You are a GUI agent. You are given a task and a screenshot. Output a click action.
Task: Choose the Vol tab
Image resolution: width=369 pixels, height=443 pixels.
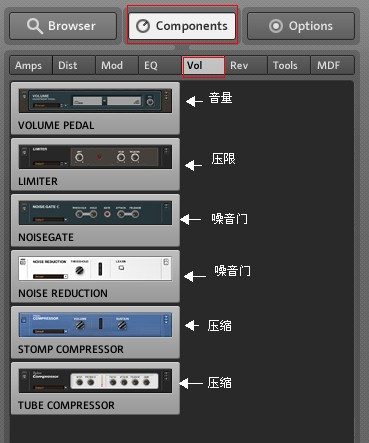point(203,65)
